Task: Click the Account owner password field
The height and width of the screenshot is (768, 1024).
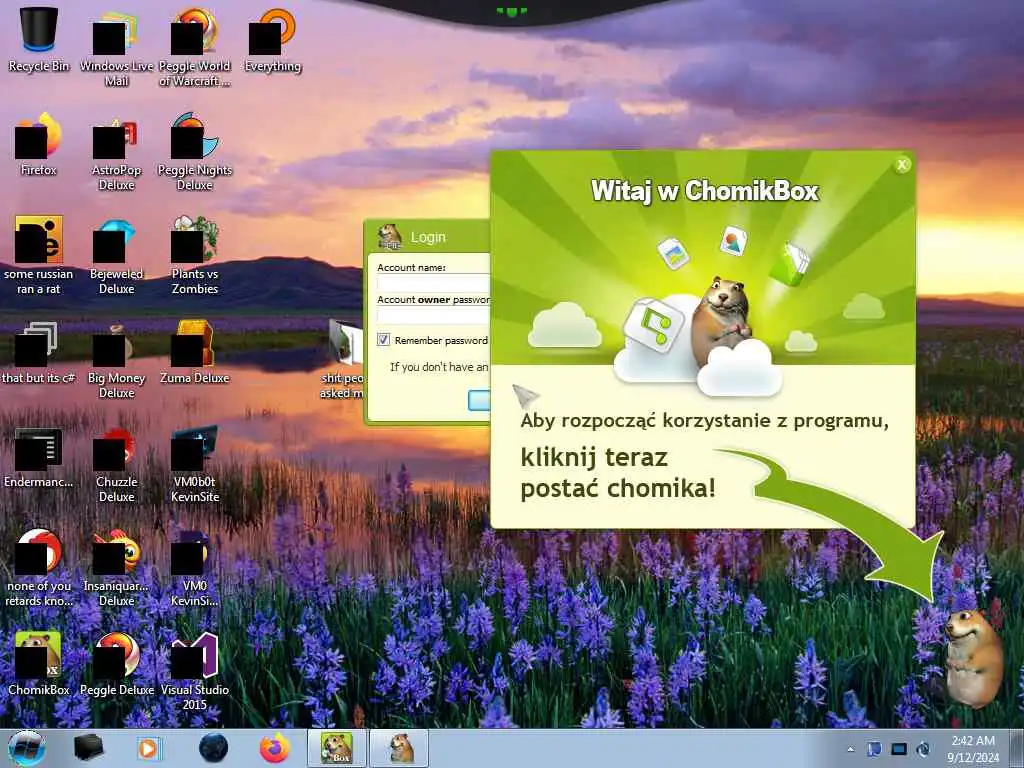Action: pos(433,315)
